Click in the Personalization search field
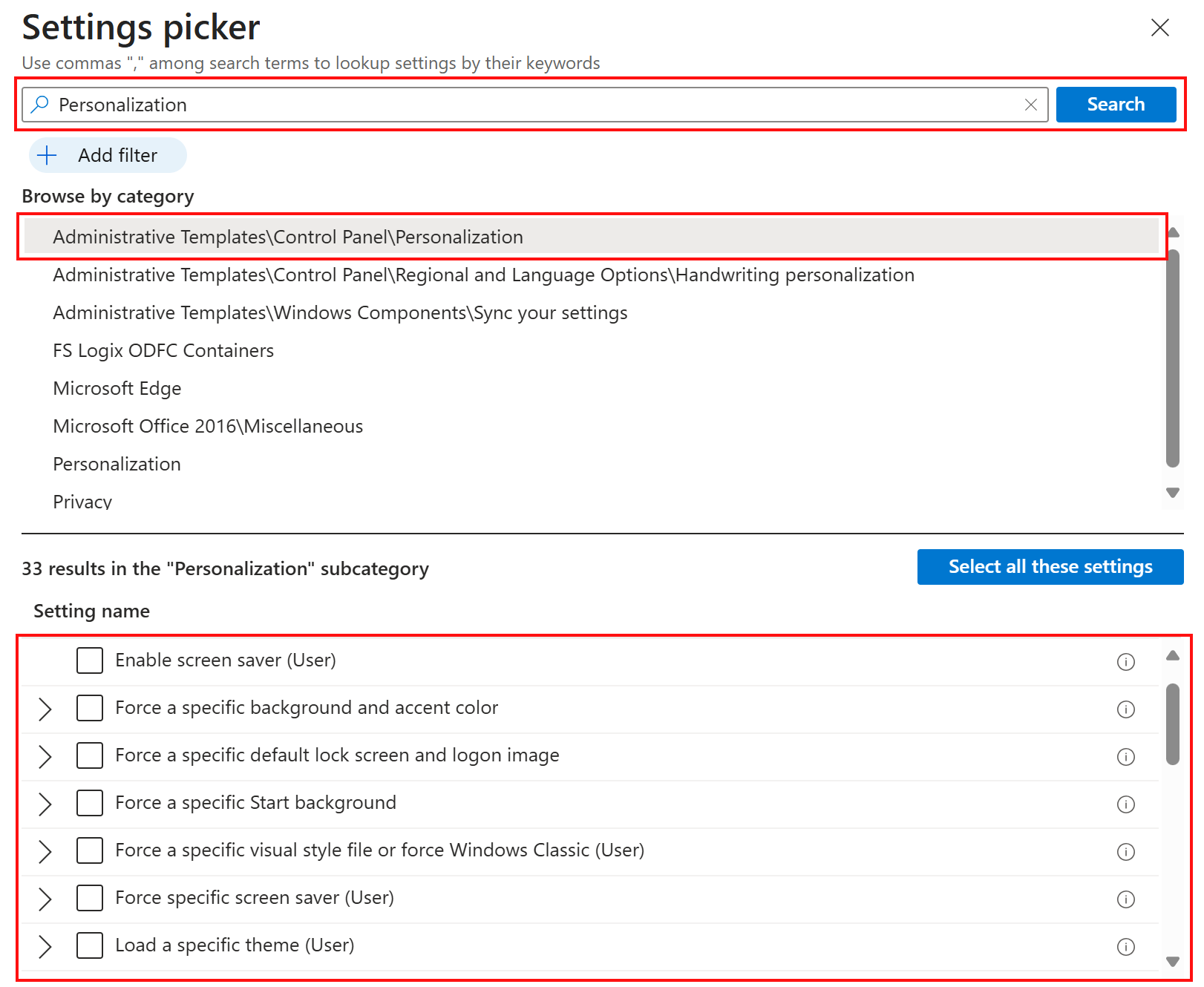This screenshot has width=1204, height=987. coord(534,105)
